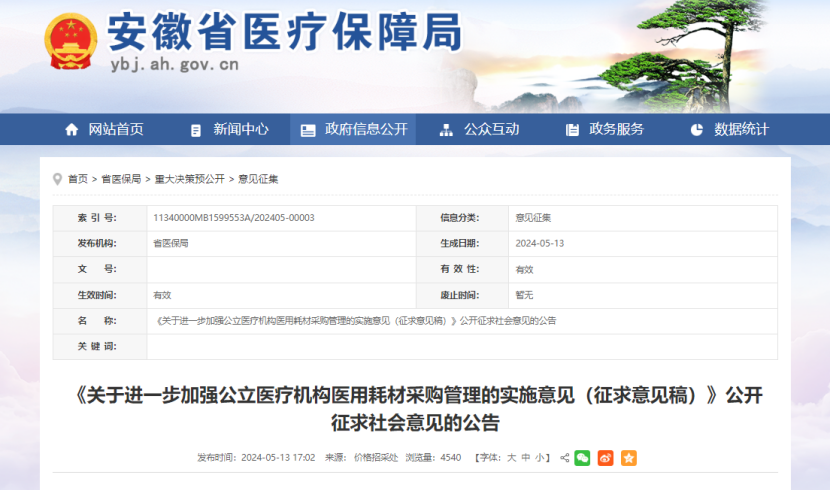
Task: Set font size to medium (中)
Action: 526,458
